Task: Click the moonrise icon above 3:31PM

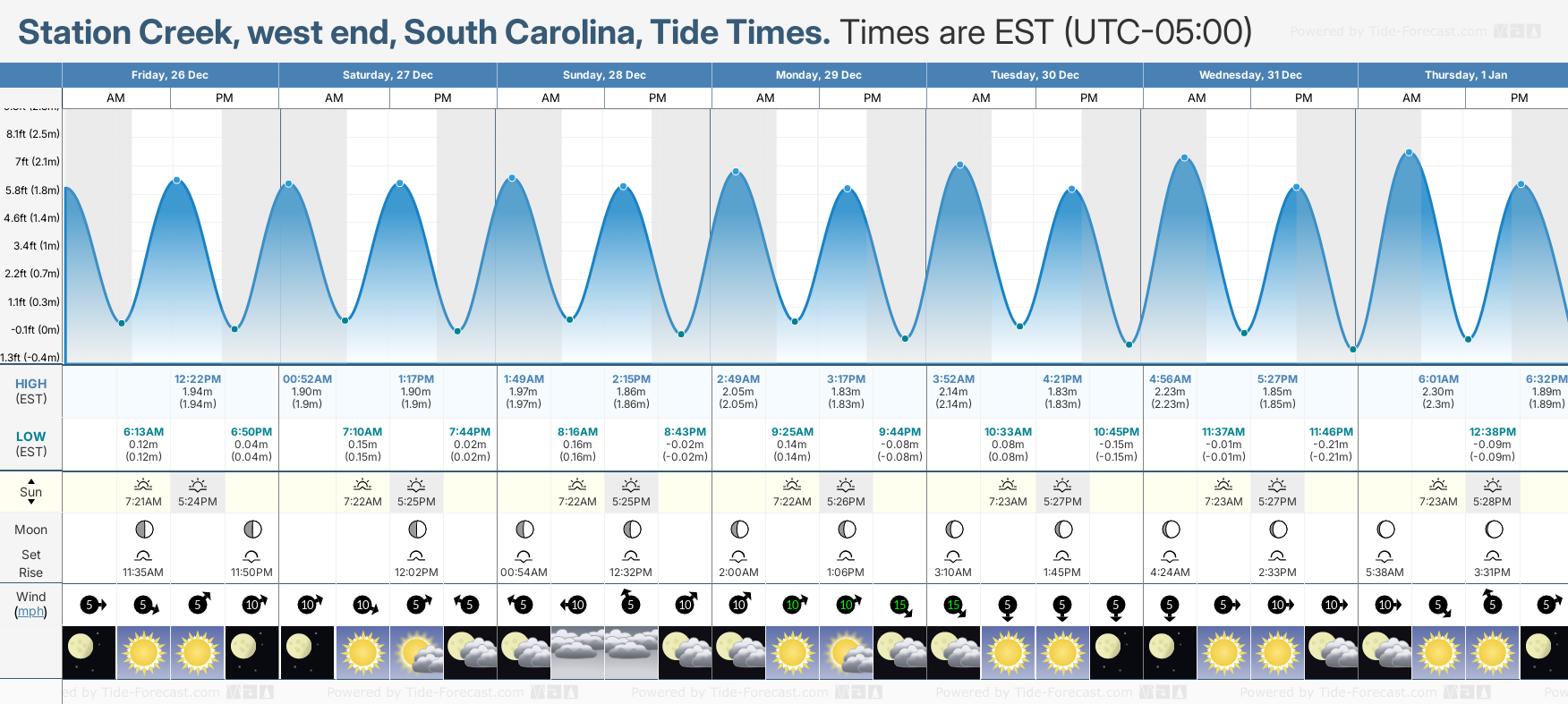Action: tap(1493, 556)
